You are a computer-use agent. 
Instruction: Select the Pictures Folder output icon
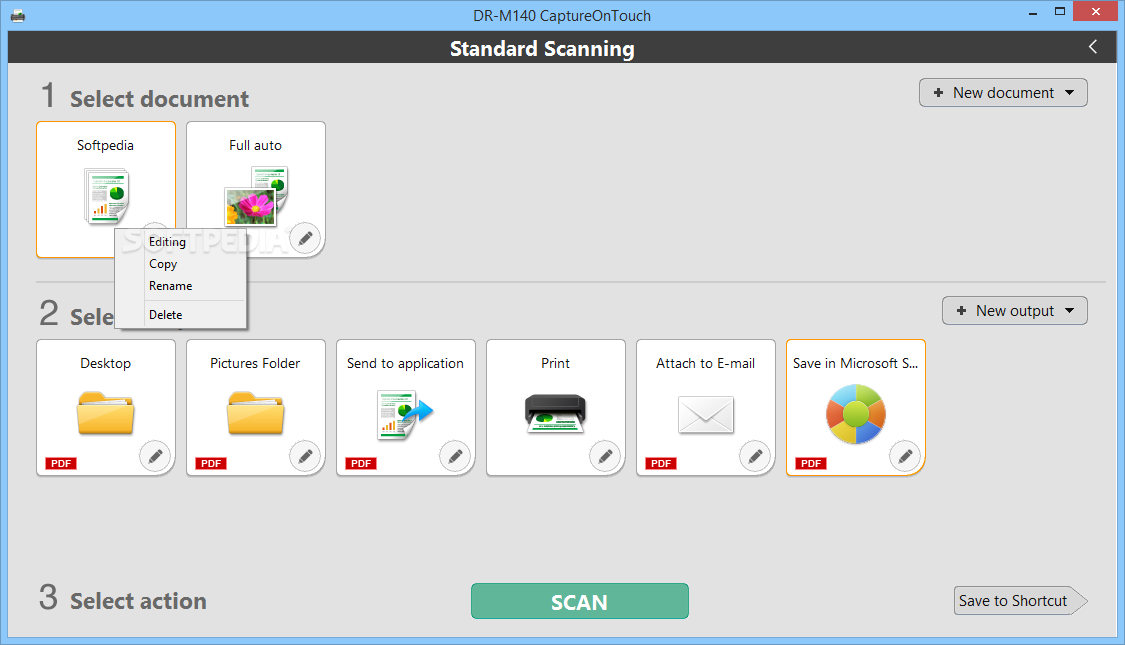coord(255,413)
